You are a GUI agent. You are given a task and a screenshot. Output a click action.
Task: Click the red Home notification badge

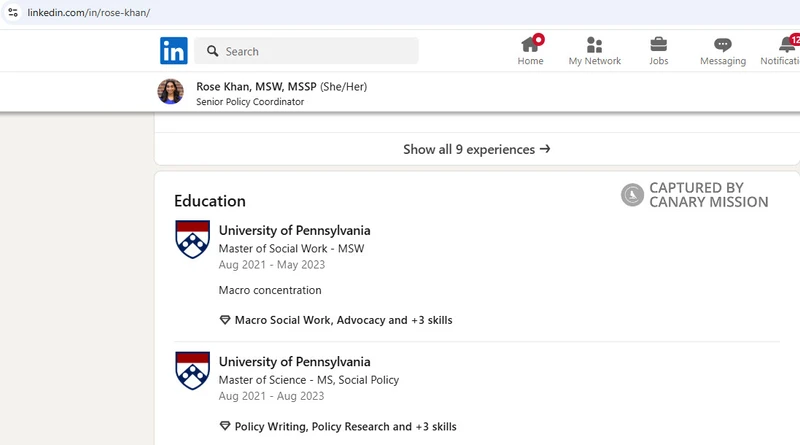point(538,39)
